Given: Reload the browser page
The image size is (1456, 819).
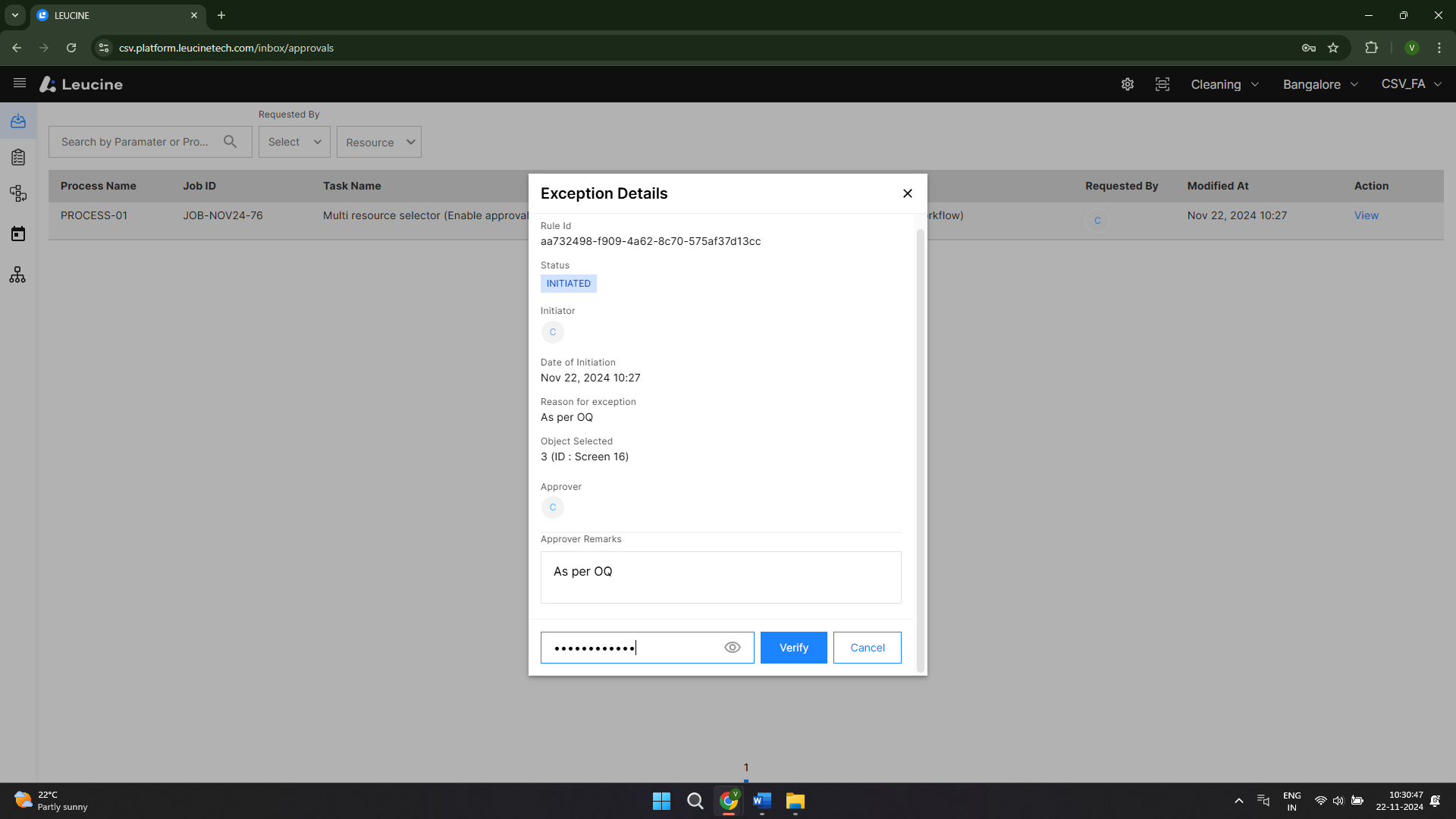Looking at the screenshot, I should click(71, 48).
